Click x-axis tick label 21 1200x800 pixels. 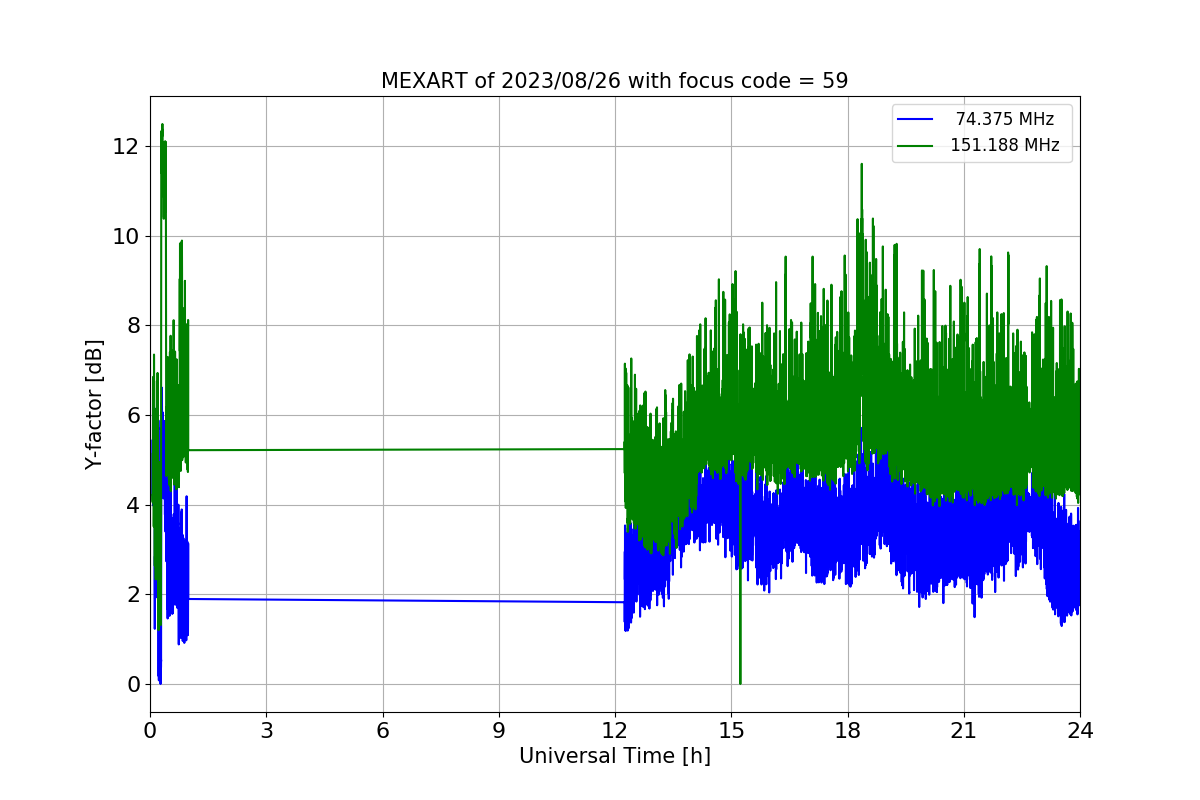(x=964, y=730)
